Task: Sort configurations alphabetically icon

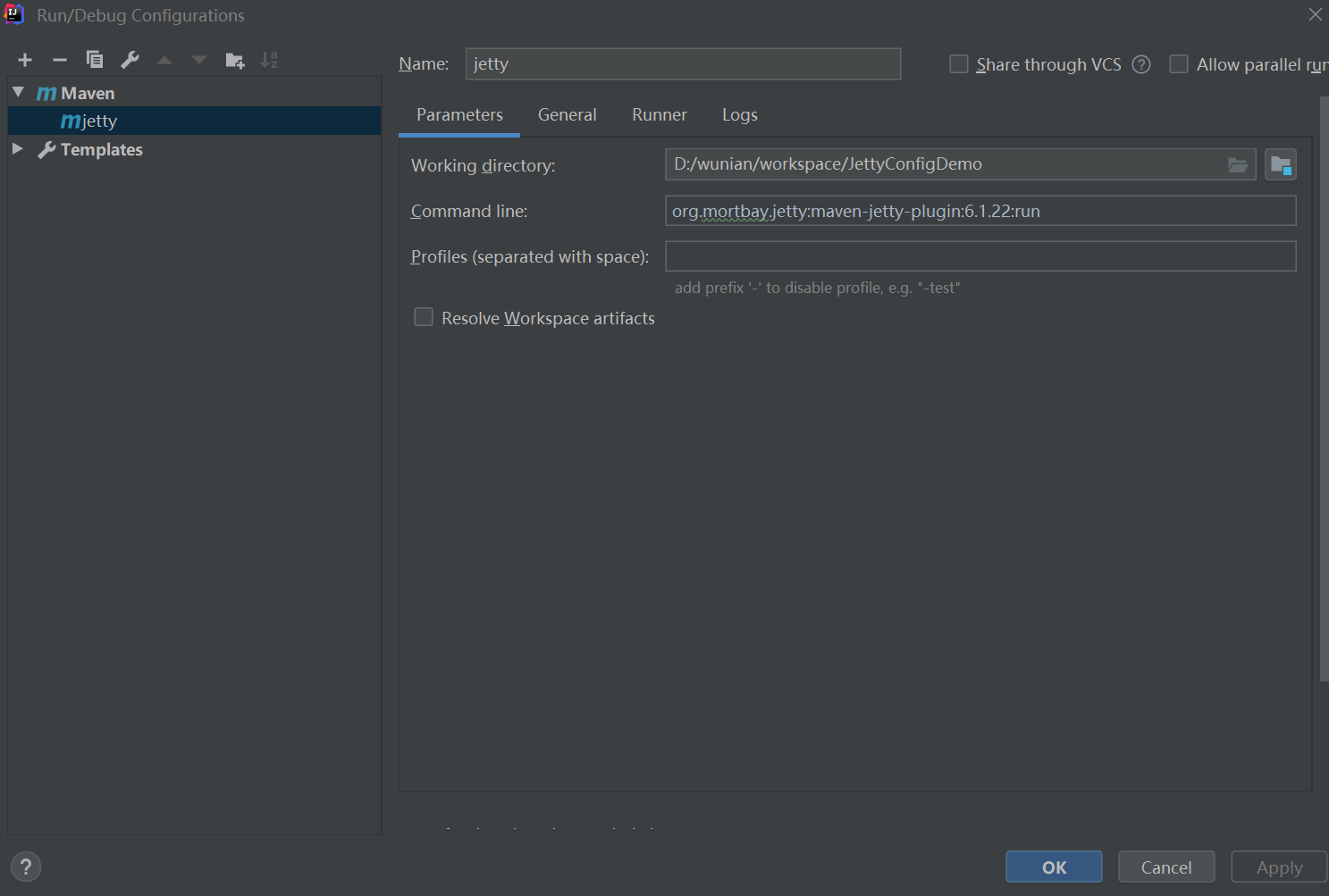Action: coord(269,60)
